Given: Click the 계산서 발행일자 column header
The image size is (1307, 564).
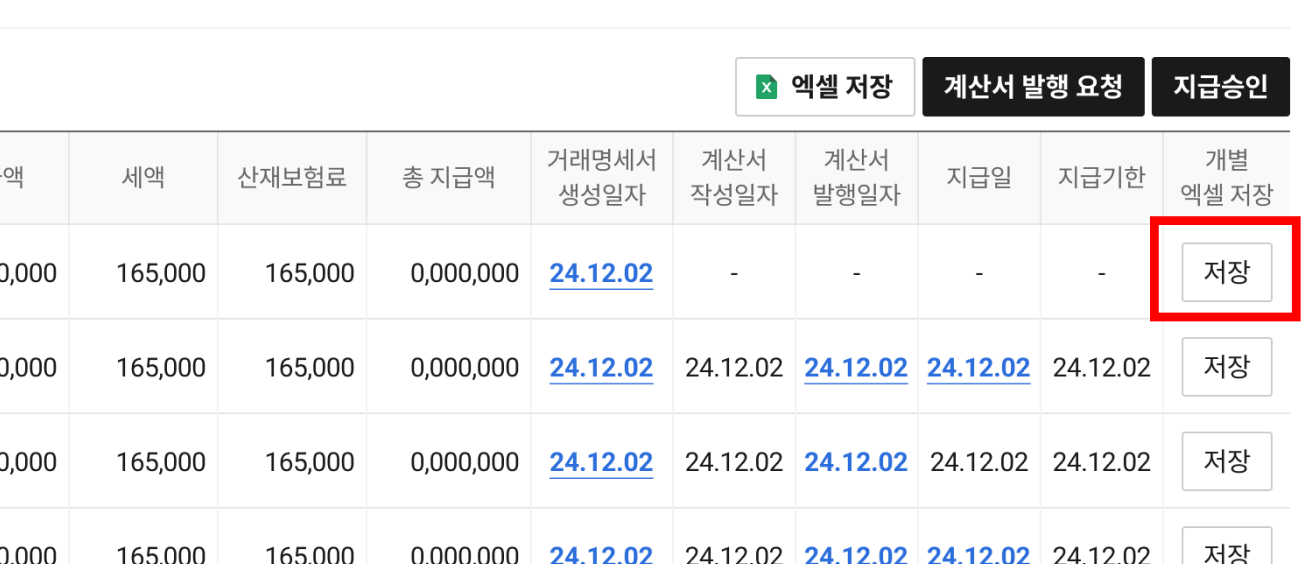Looking at the screenshot, I should coord(856,178).
